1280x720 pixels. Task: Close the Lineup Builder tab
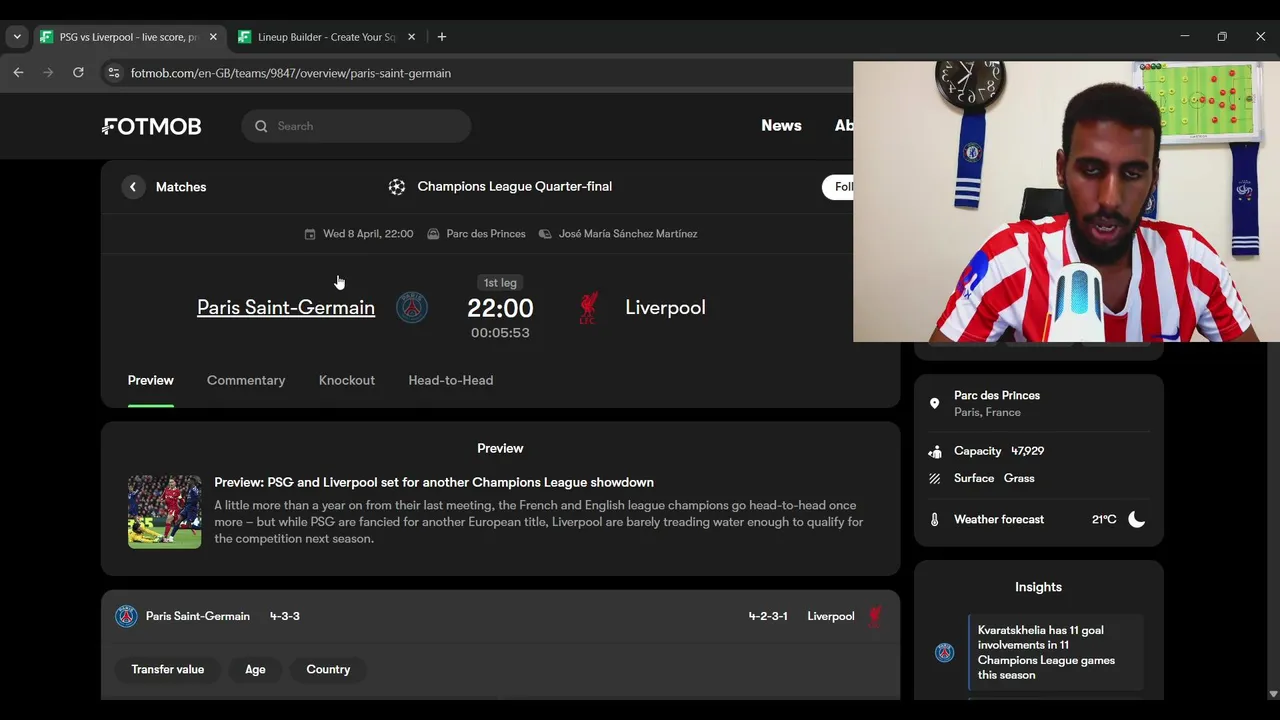[411, 37]
